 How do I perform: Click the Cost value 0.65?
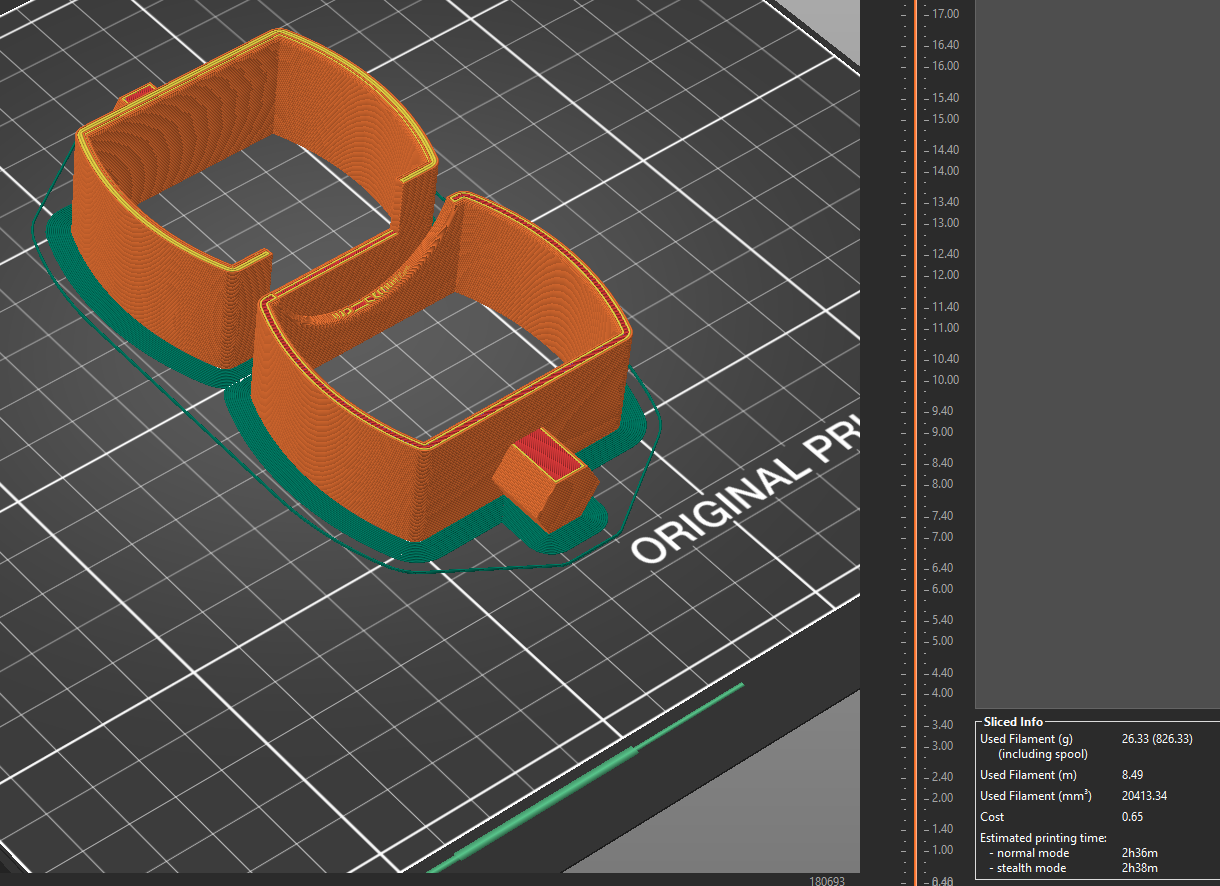point(1134,817)
